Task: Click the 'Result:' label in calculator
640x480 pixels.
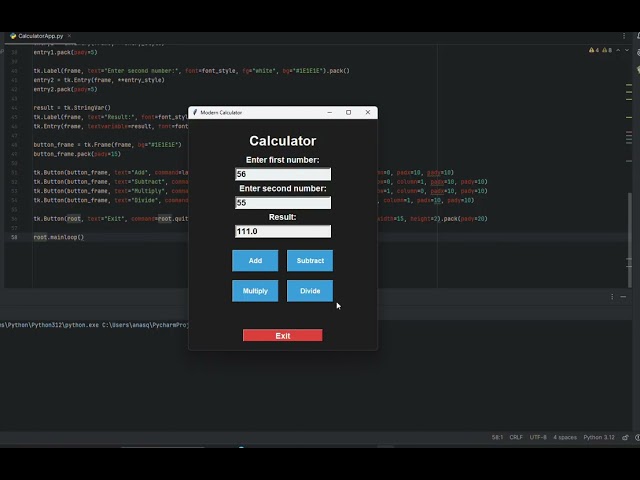Action: pos(282,217)
